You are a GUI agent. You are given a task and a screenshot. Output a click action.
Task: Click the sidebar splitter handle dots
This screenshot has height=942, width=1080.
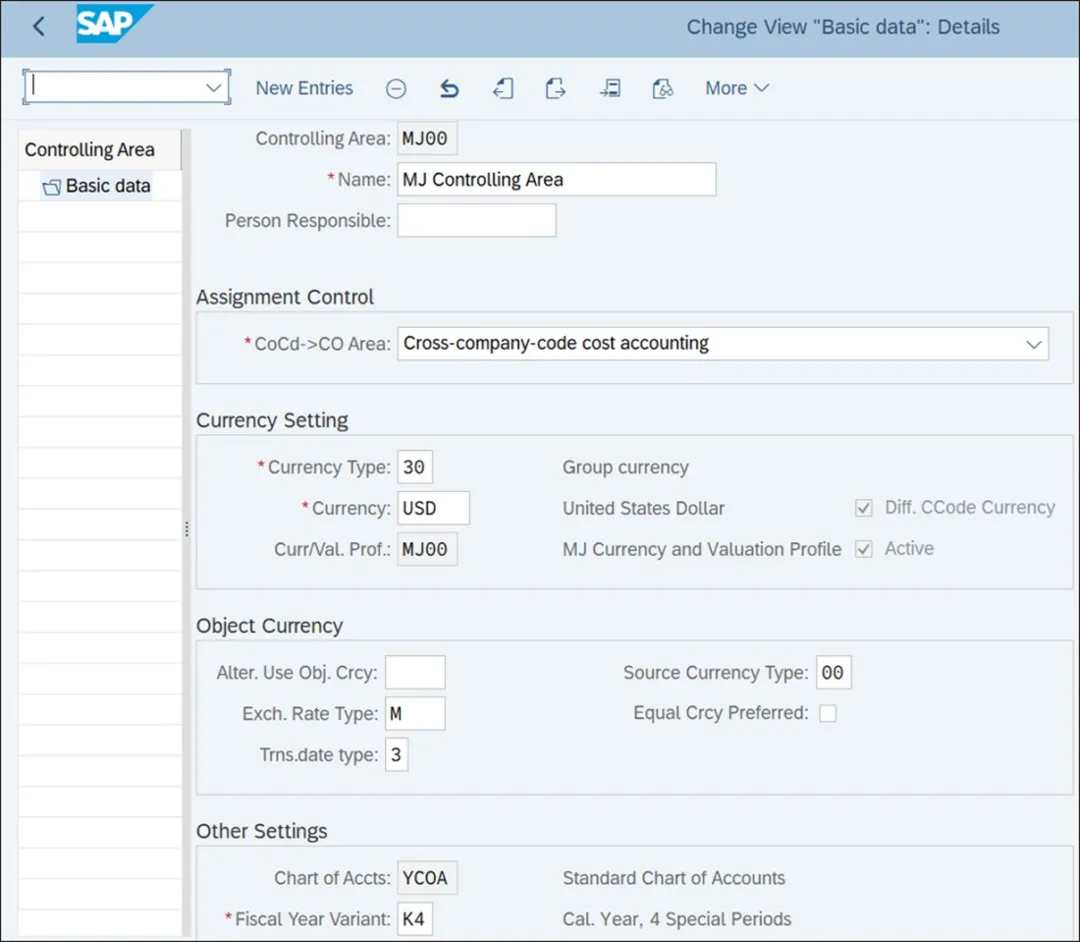pos(187,529)
